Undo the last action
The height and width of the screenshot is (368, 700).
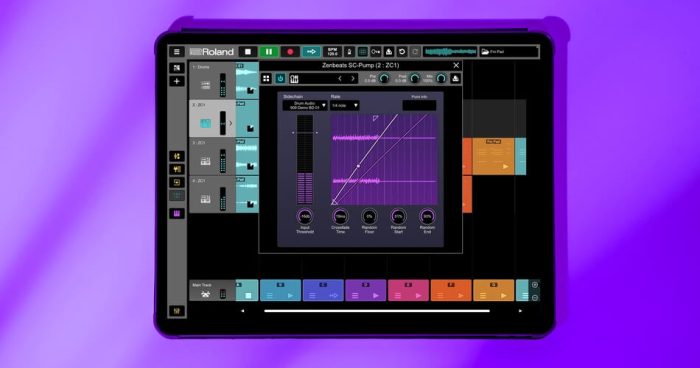(402, 52)
